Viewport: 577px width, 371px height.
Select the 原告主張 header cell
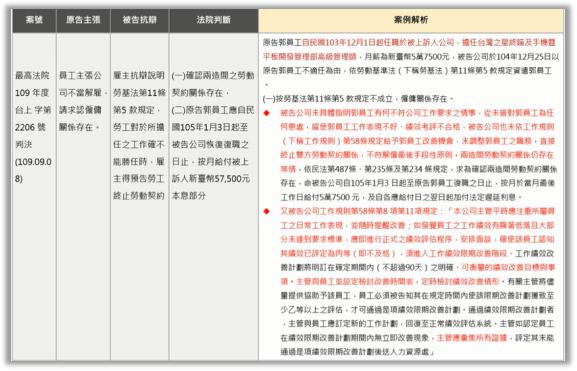(83, 20)
